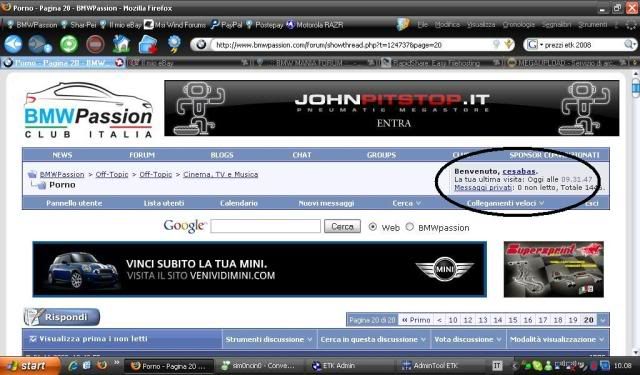Follow the Cinema, TV e Musica link
The image size is (640, 375).
pos(220,174)
